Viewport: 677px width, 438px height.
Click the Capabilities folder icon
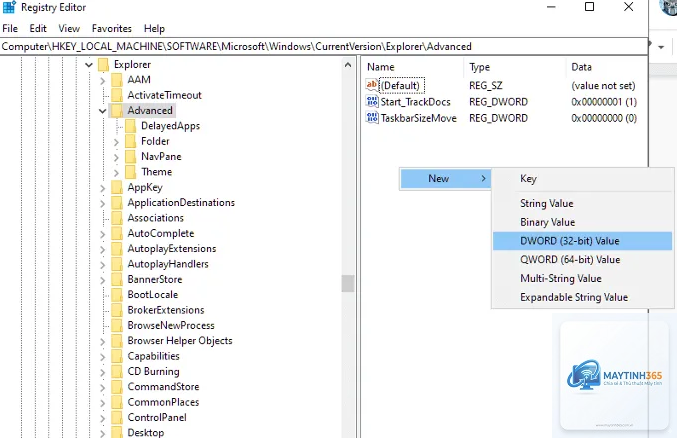click(117, 356)
